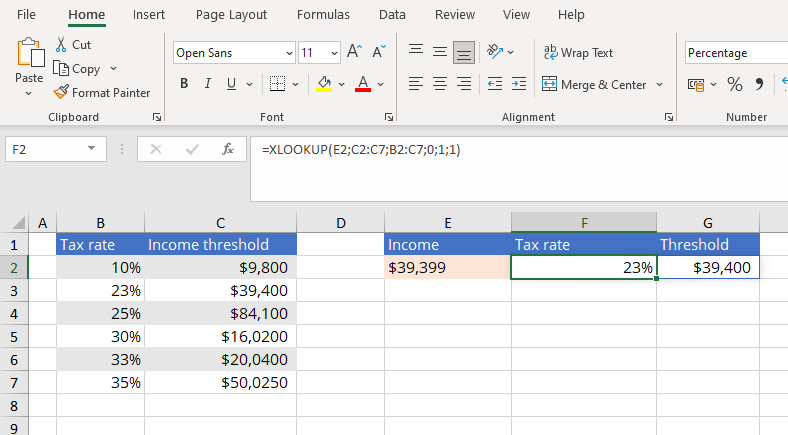Switch to Review tab
Image resolution: width=788 pixels, height=435 pixels.
pos(455,15)
